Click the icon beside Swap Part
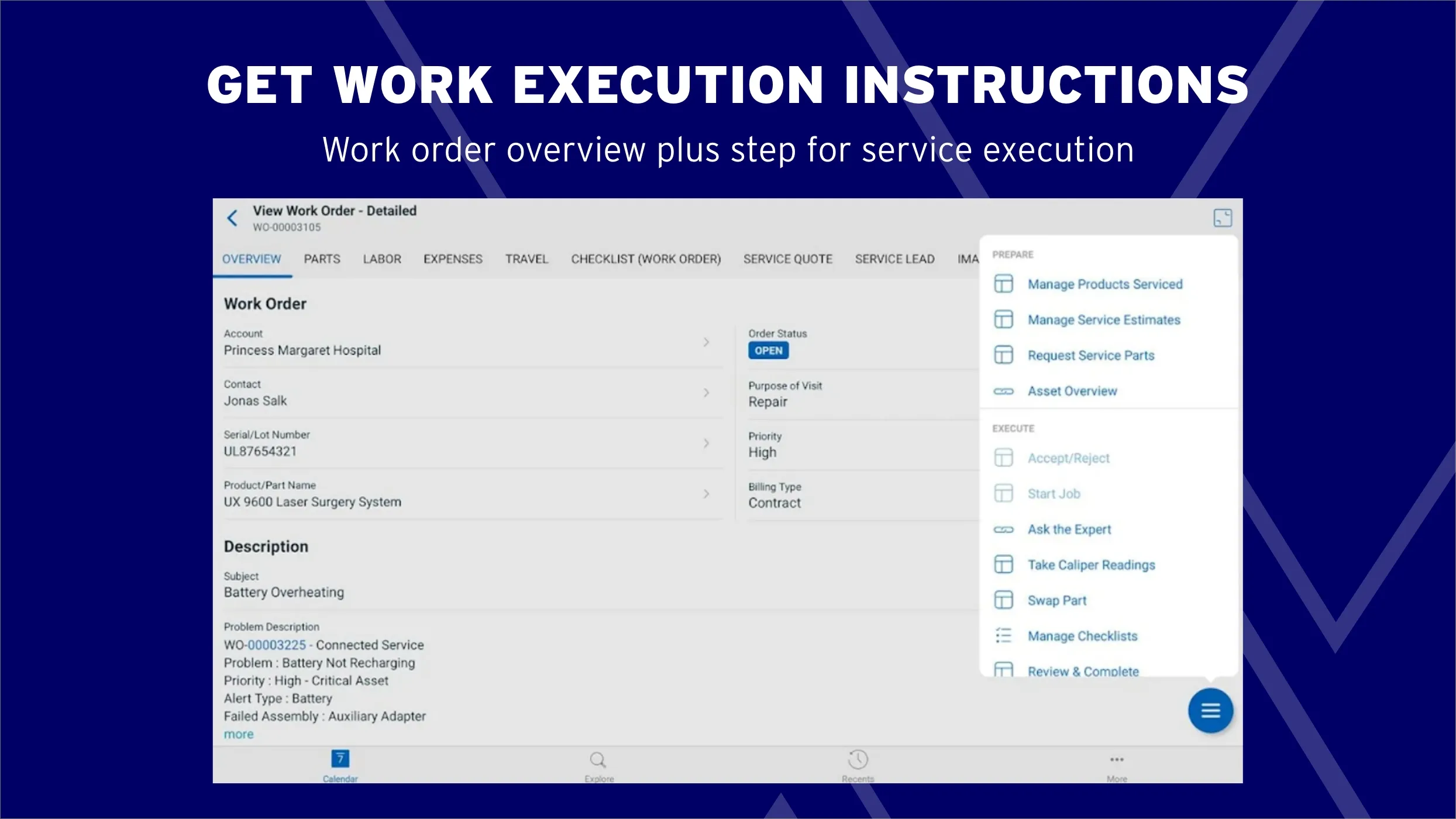The image size is (1456, 819). point(1004,600)
